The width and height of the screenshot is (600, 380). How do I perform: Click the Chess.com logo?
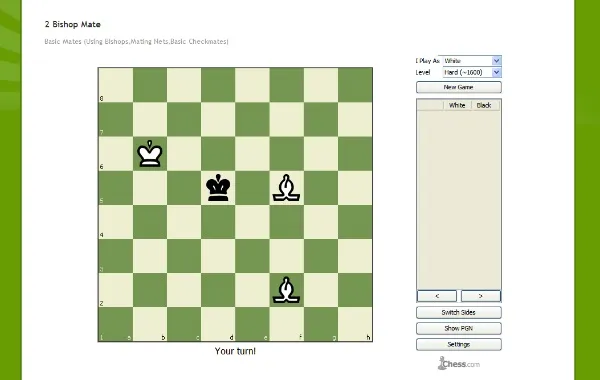(458, 364)
